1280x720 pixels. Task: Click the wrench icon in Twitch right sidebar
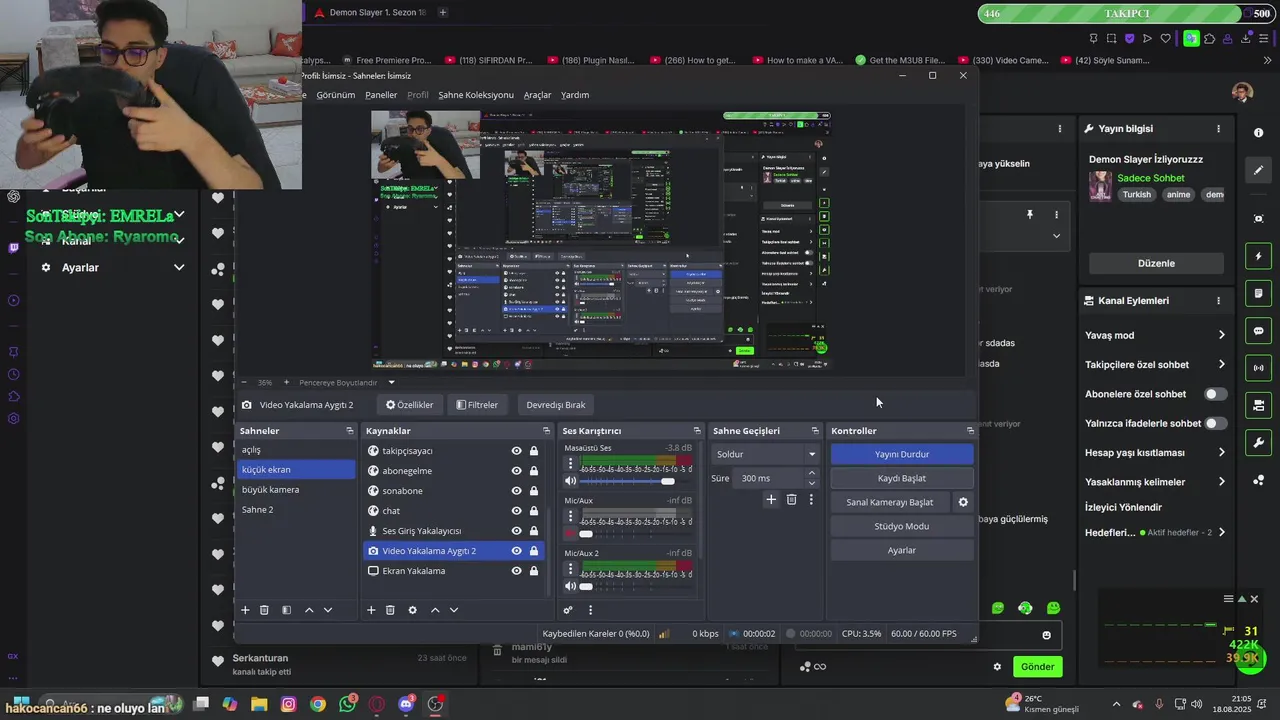[x=1258, y=442]
